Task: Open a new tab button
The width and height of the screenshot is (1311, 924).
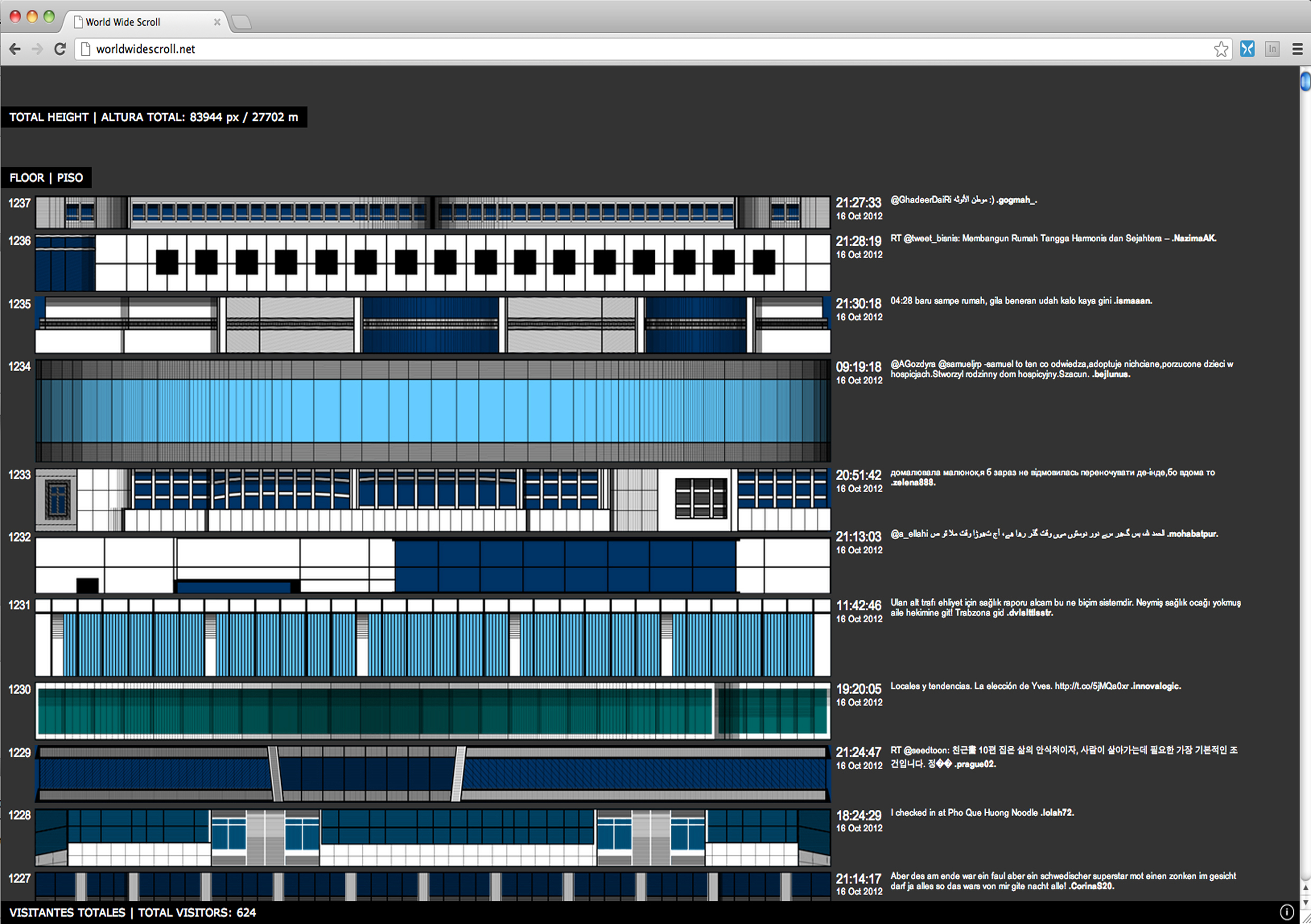Action: point(242,22)
